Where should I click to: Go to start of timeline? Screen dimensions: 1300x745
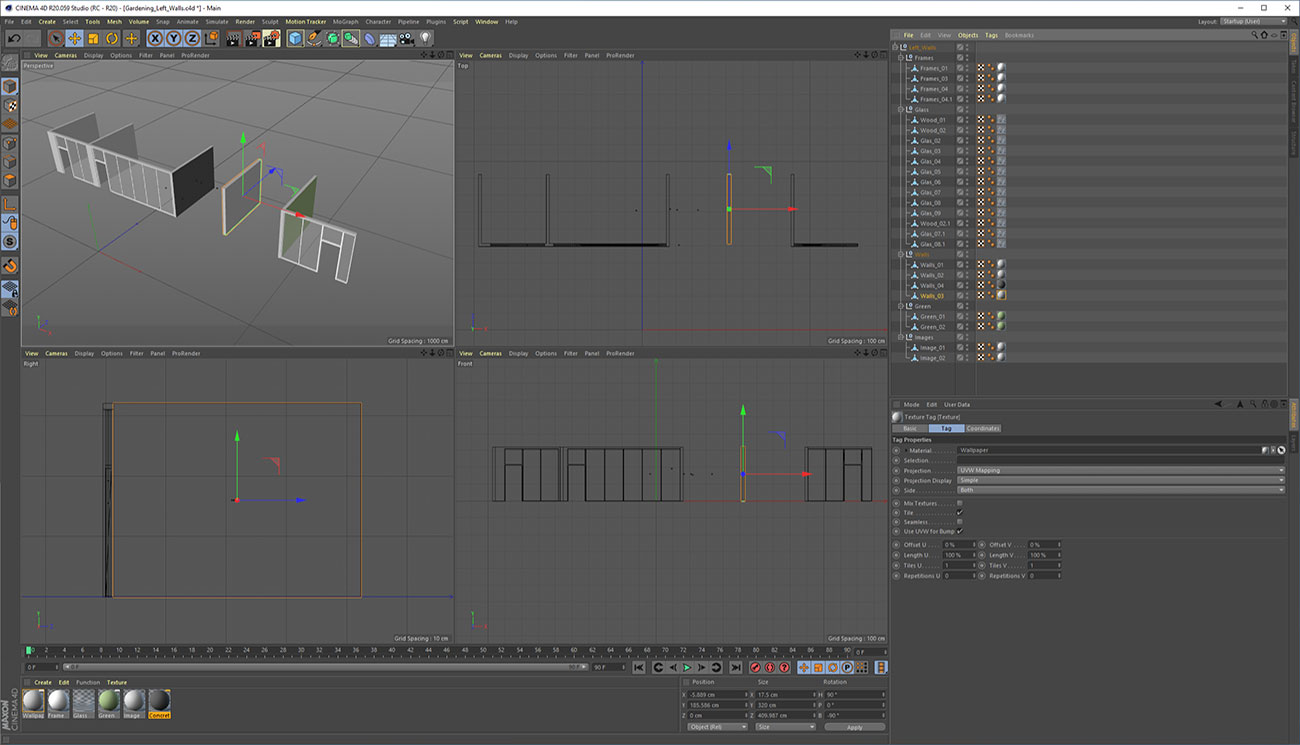tap(639, 667)
